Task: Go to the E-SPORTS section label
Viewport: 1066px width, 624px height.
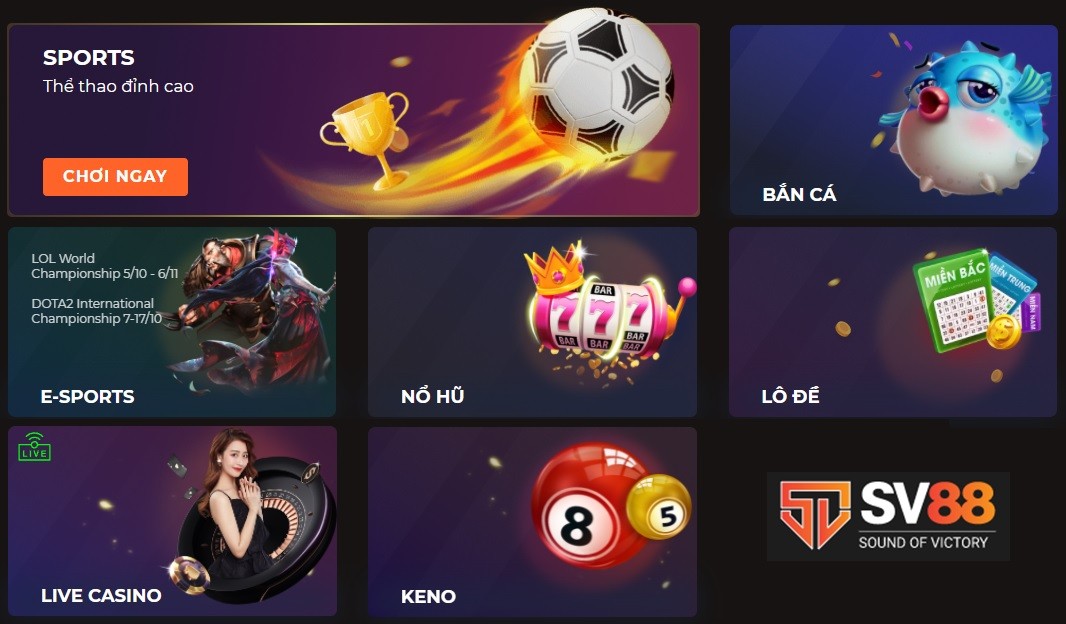Action: point(88,396)
